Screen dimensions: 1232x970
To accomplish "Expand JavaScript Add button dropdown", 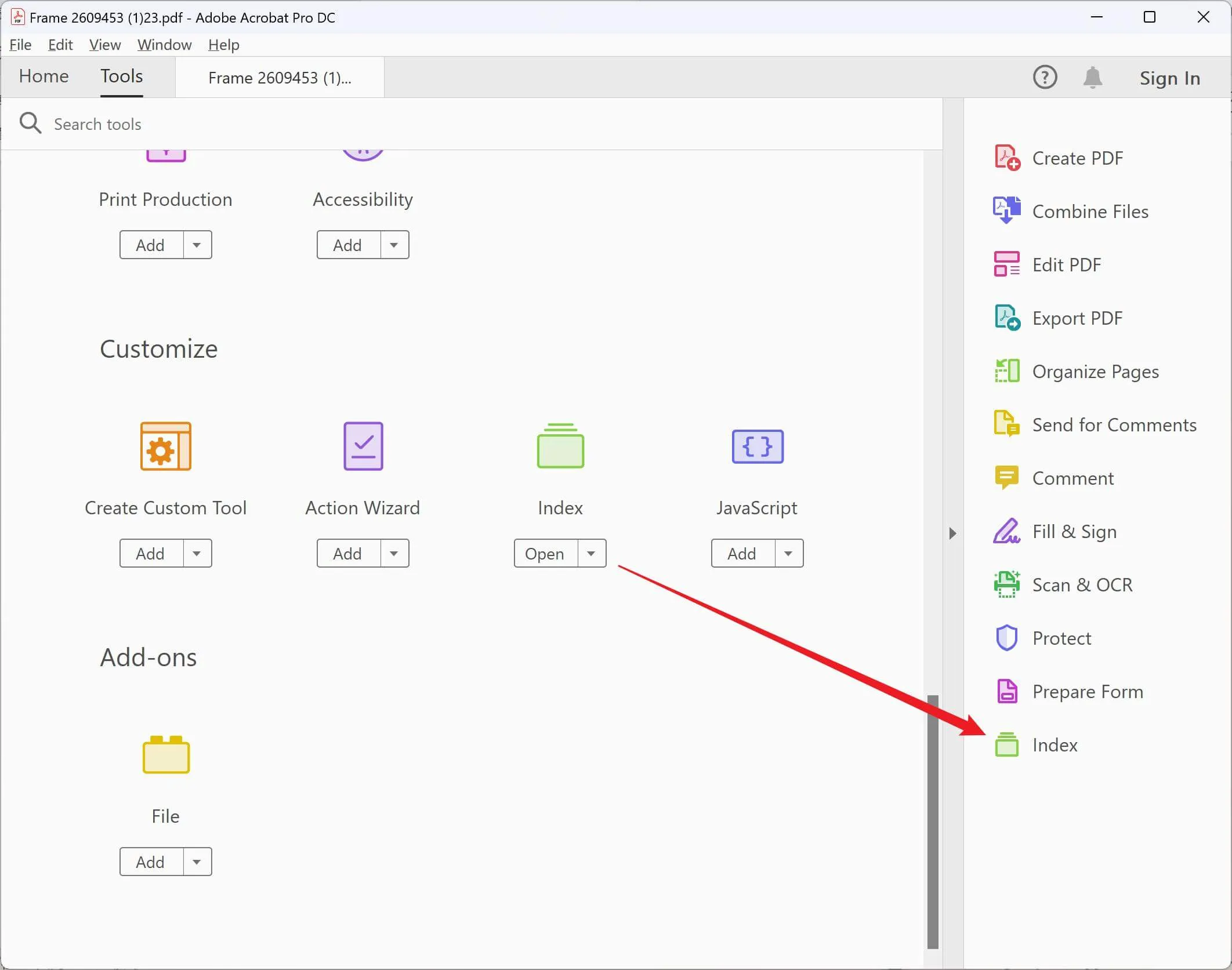I will click(x=788, y=553).
